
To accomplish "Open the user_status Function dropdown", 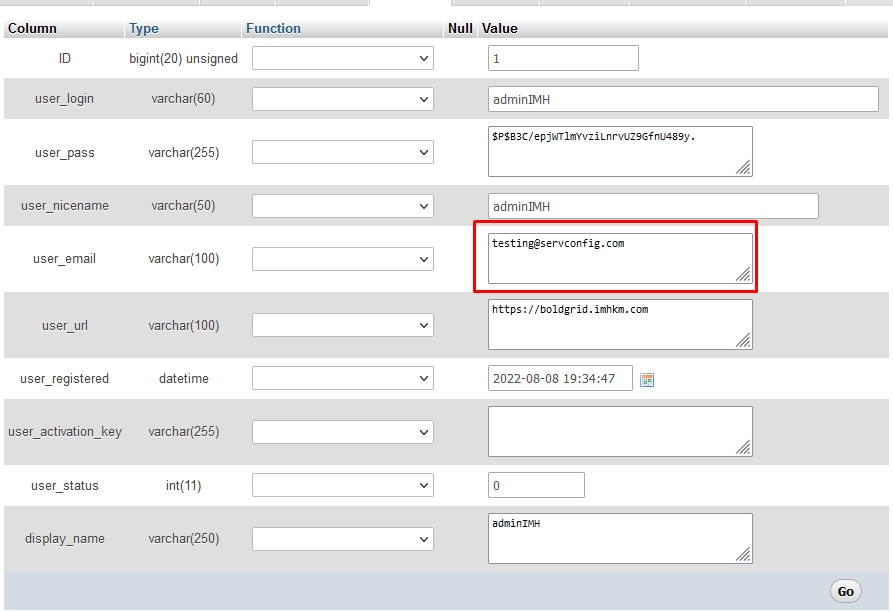I will click(342, 485).
